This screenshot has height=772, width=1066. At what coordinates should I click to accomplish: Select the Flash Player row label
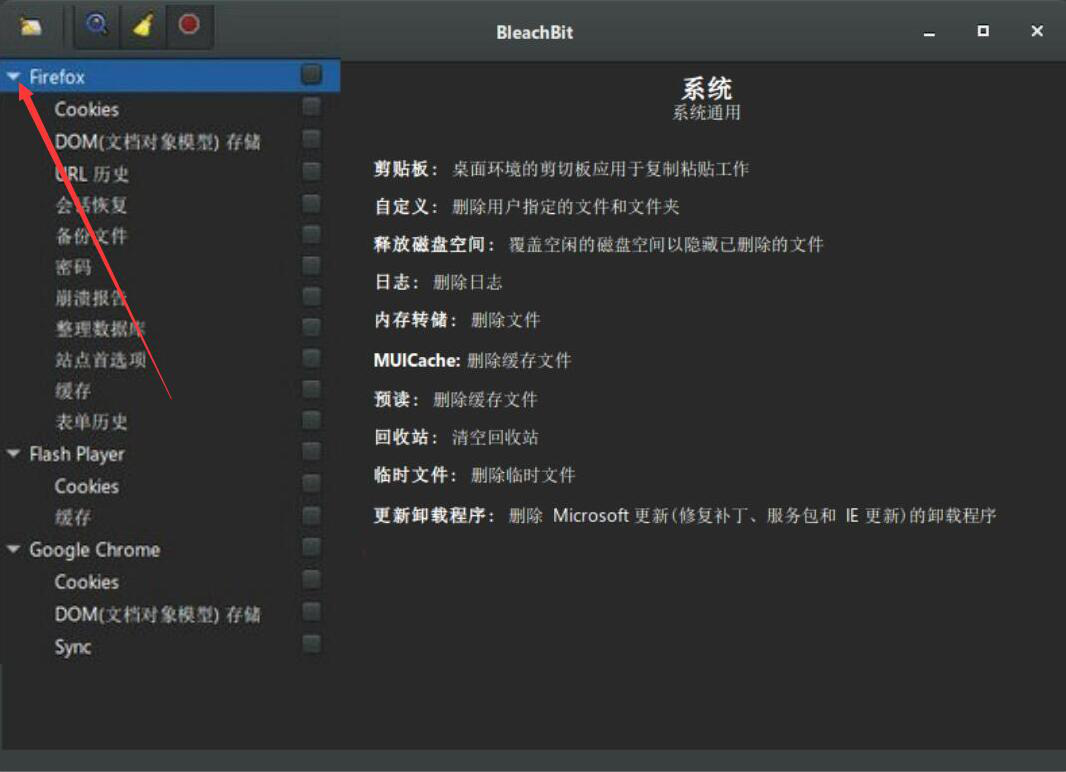coord(77,454)
